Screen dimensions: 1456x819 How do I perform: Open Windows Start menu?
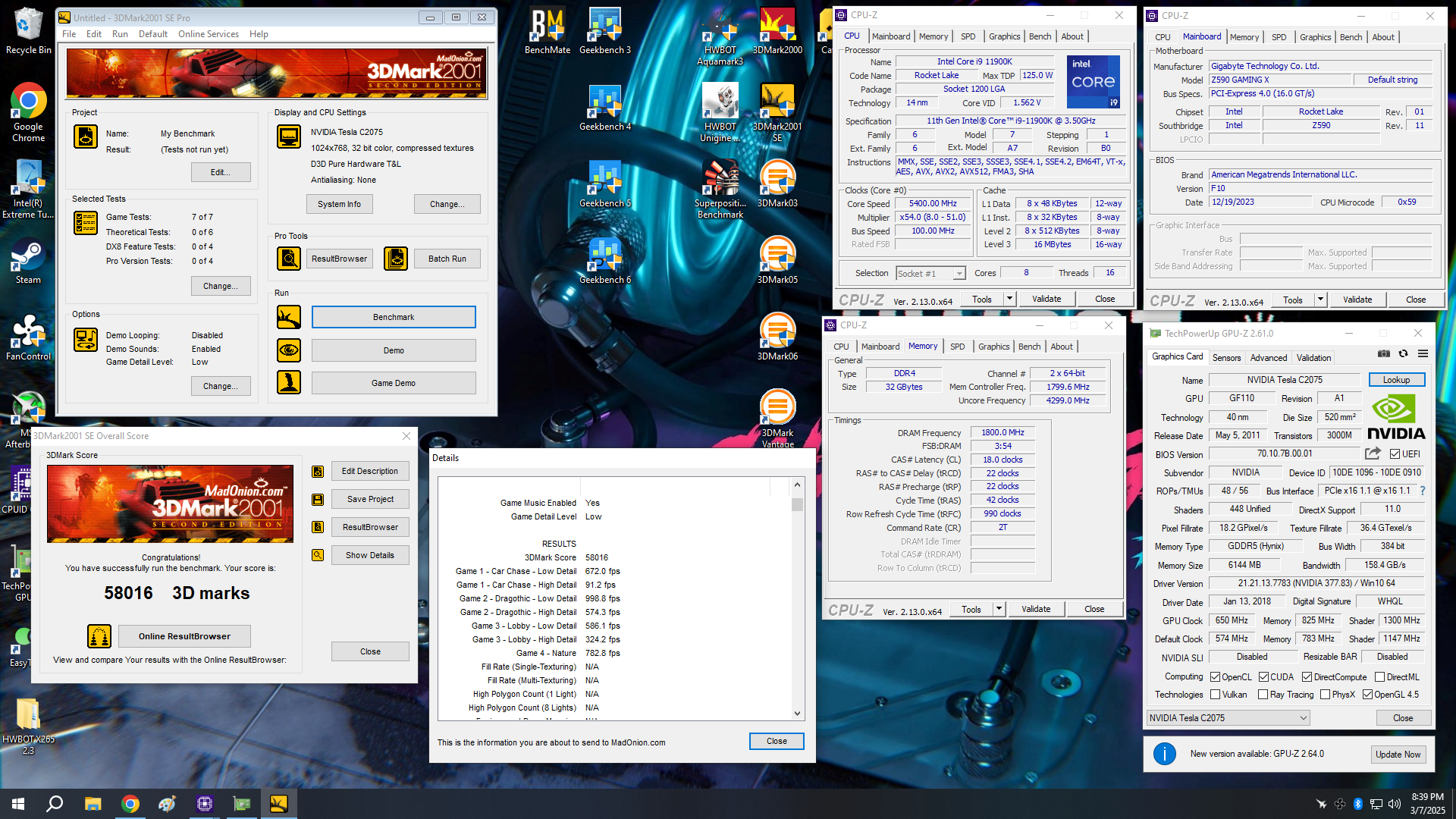pos(18,804)
